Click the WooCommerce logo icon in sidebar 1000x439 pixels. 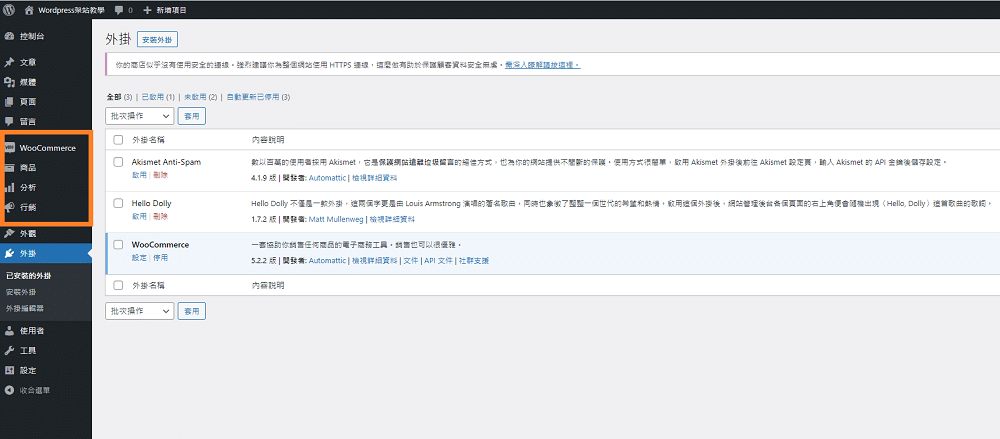click(x=10, y=148)
